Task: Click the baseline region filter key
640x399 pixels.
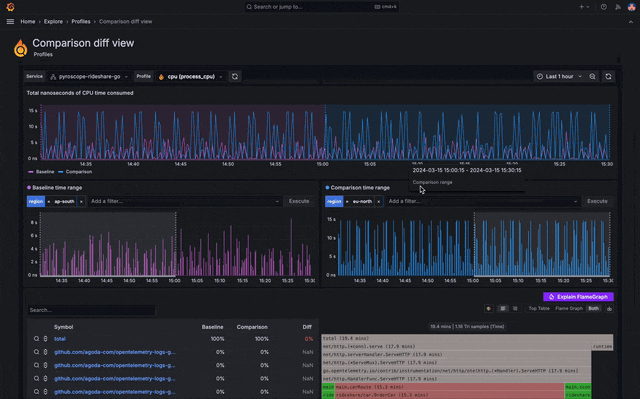Action: (36, 202)
